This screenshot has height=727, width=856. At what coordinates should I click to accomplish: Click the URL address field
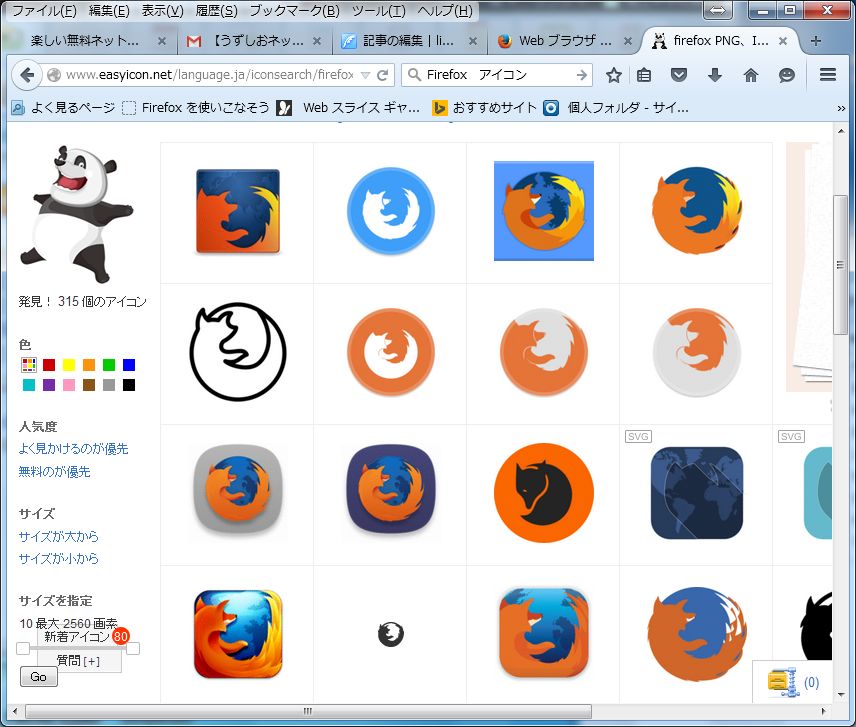click(x=209, y=75)
